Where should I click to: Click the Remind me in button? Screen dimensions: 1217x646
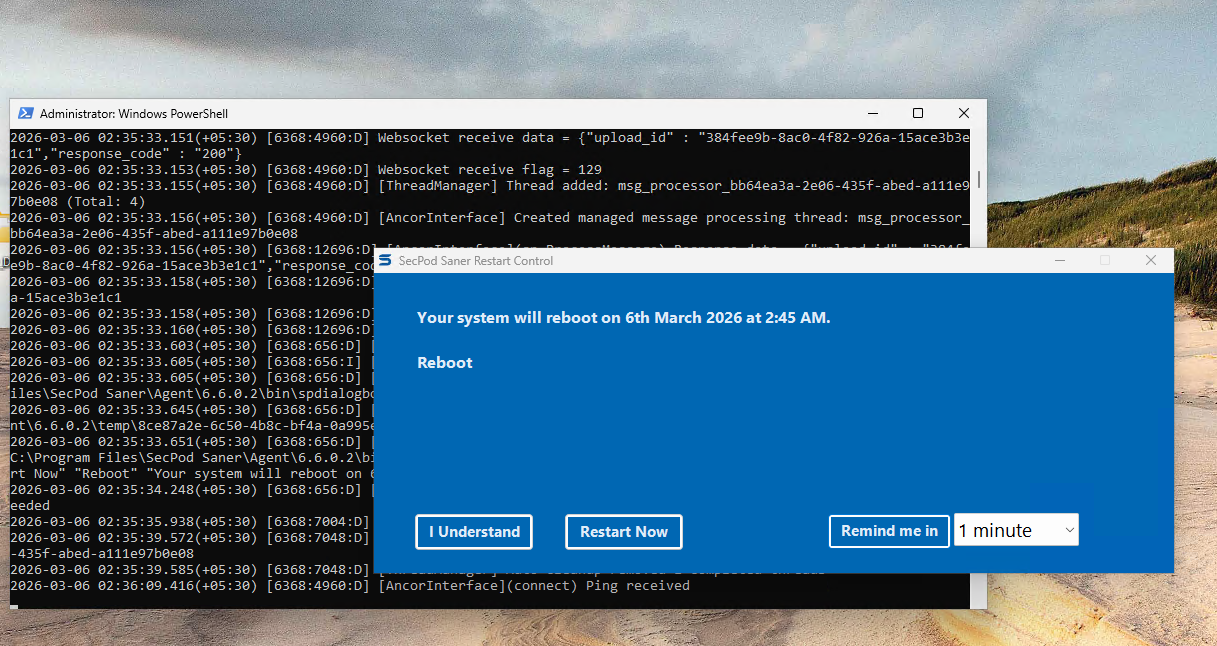point(889,531)
